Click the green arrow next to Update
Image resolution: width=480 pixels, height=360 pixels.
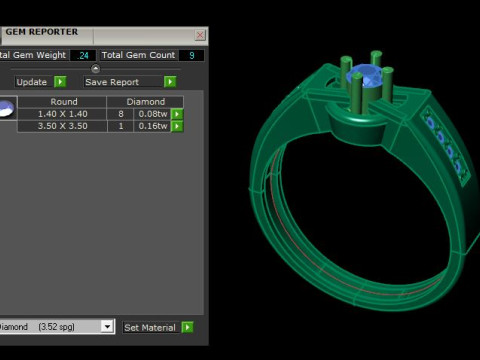click(60, 82)
